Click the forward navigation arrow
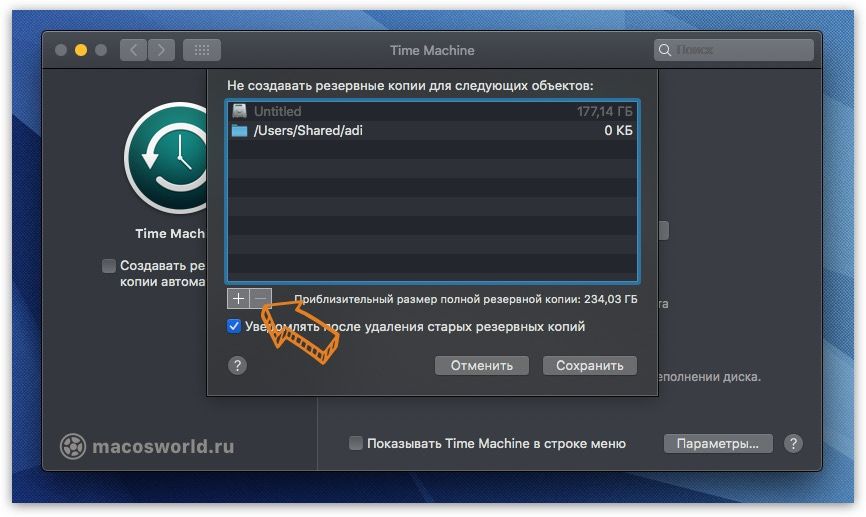866x517 pixels. pos(161,50)
